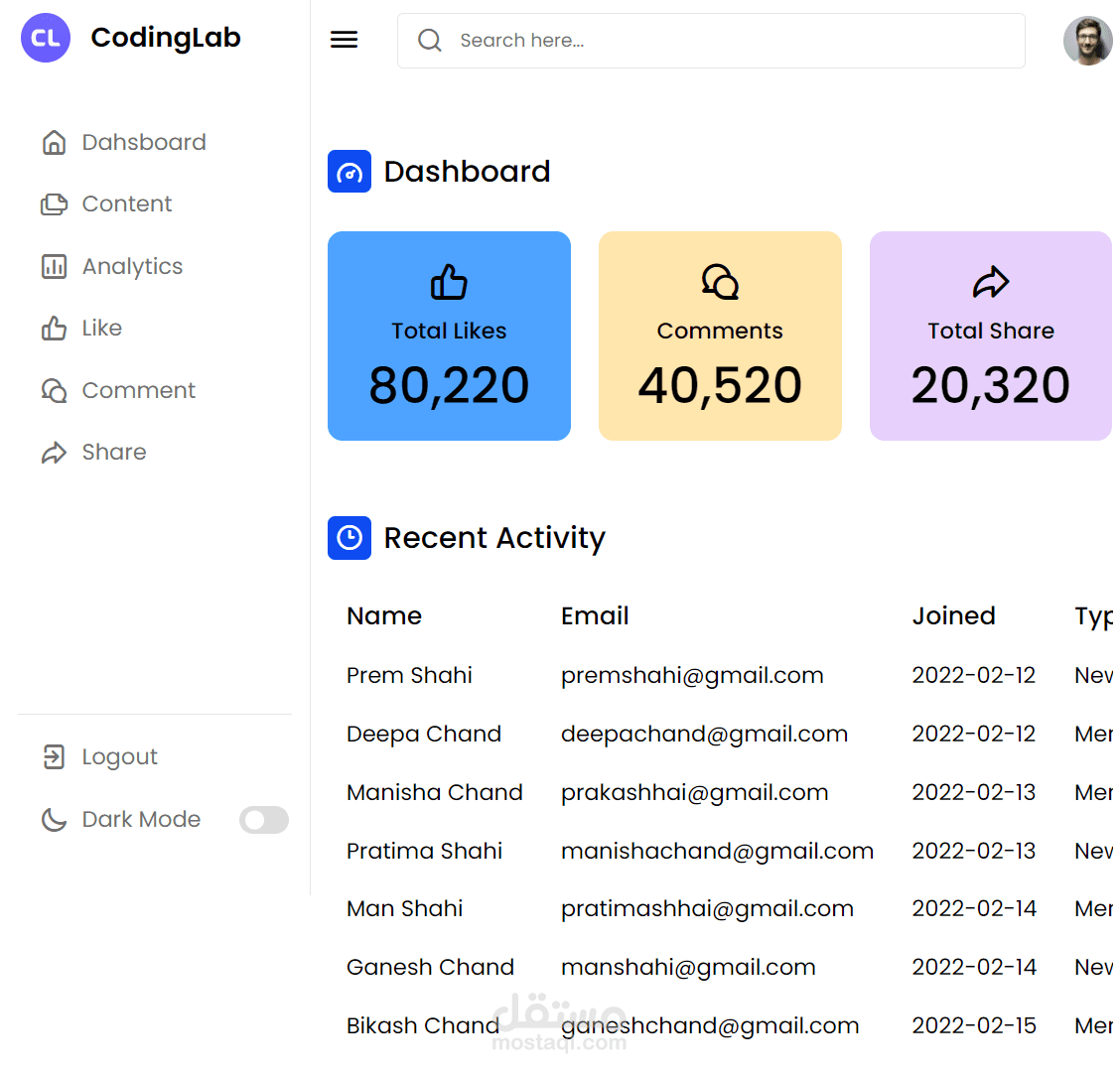Select the Bikash Chand name cell

423,1026
